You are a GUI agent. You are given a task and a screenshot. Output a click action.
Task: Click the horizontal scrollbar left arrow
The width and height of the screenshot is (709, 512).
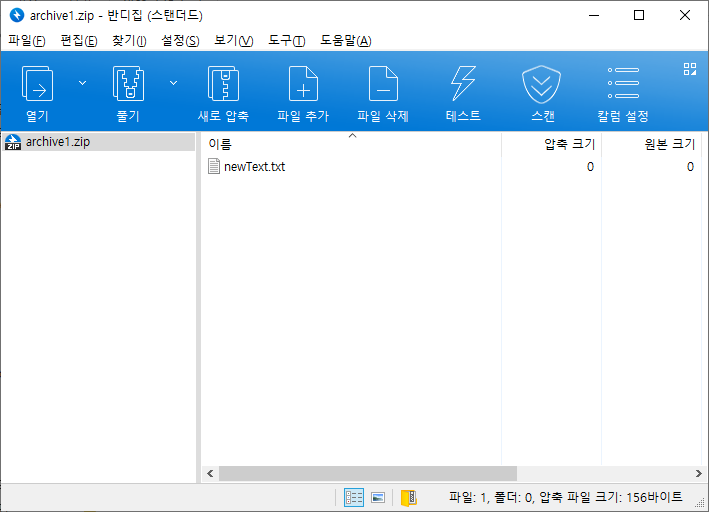[210, 474]
